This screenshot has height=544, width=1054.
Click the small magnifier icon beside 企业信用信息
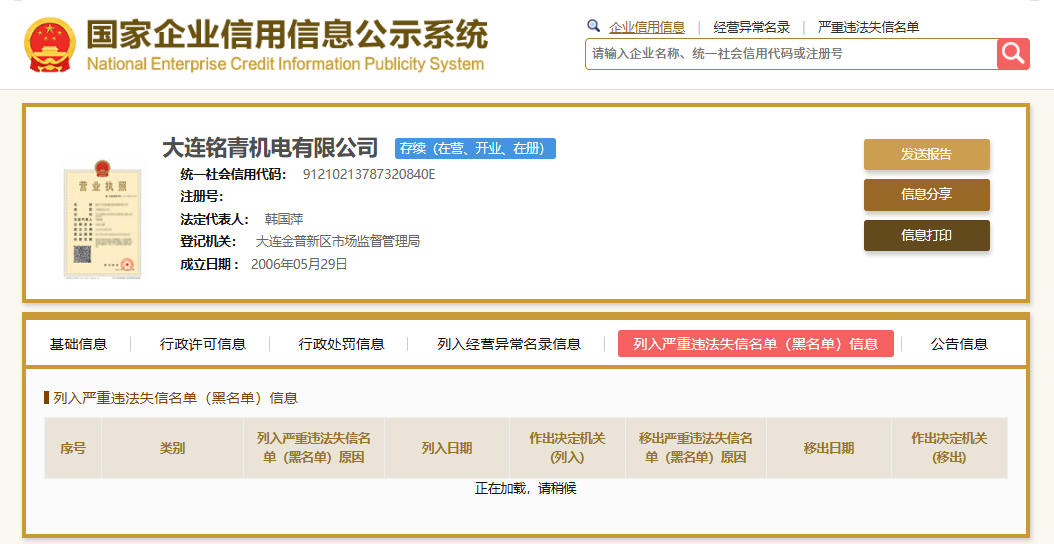coord(593,26)
